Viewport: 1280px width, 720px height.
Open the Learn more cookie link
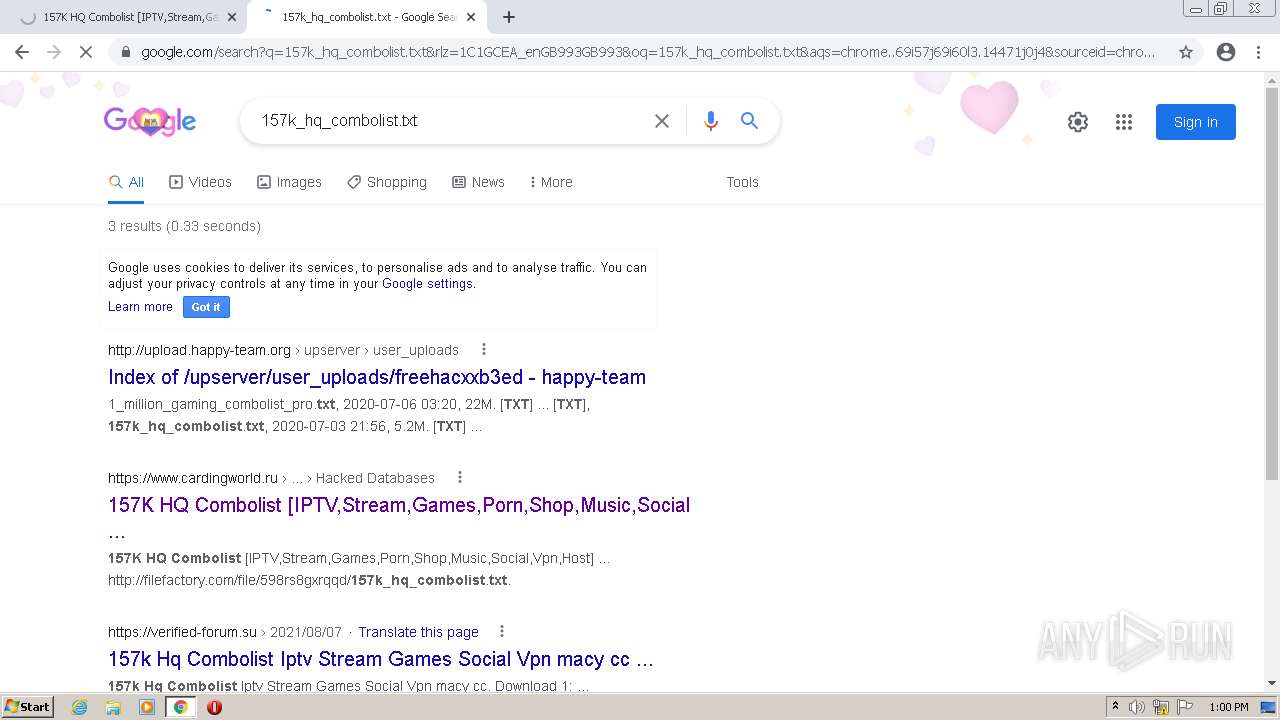tap(140, 307)
